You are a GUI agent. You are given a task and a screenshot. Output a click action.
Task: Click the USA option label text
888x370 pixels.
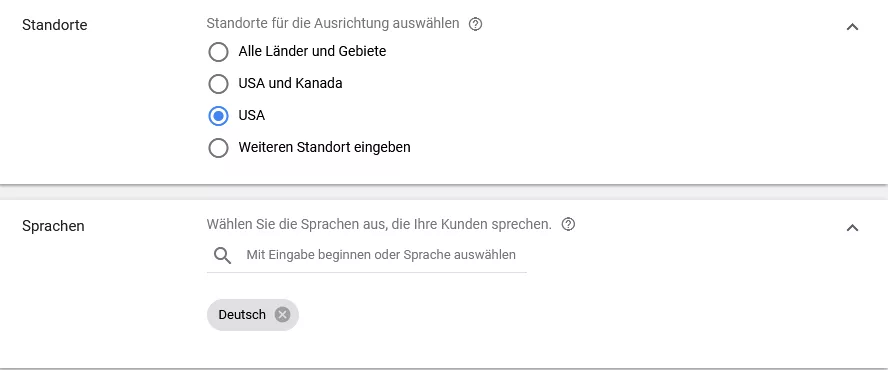pos(251,116)
